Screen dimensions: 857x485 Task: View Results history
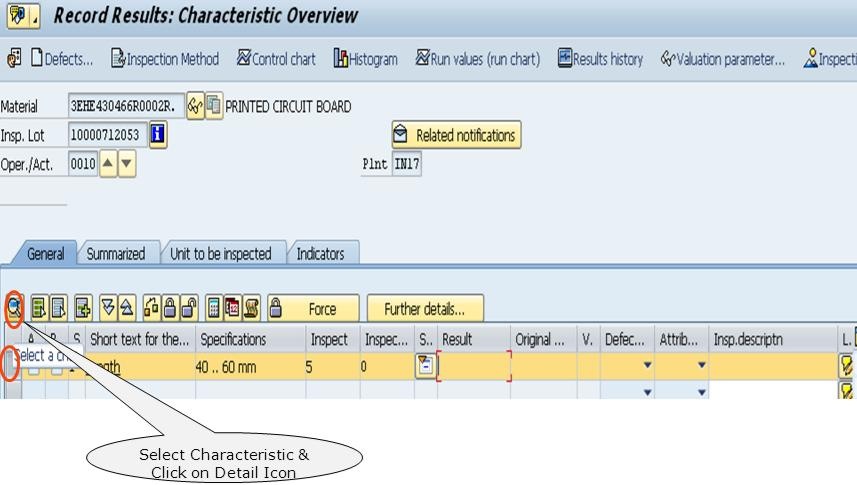pos(600,59)
